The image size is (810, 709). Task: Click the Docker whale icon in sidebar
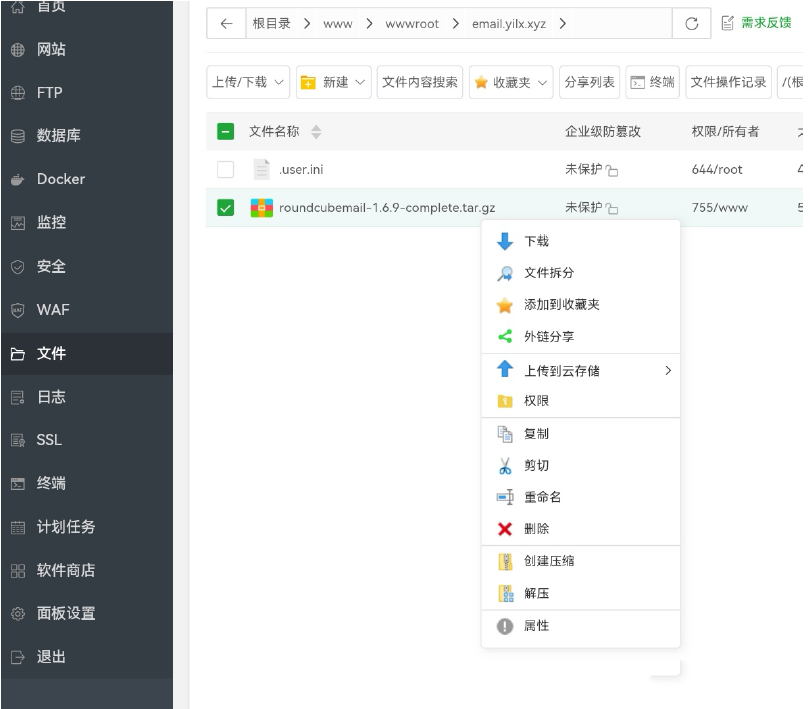tap(17, 180)
